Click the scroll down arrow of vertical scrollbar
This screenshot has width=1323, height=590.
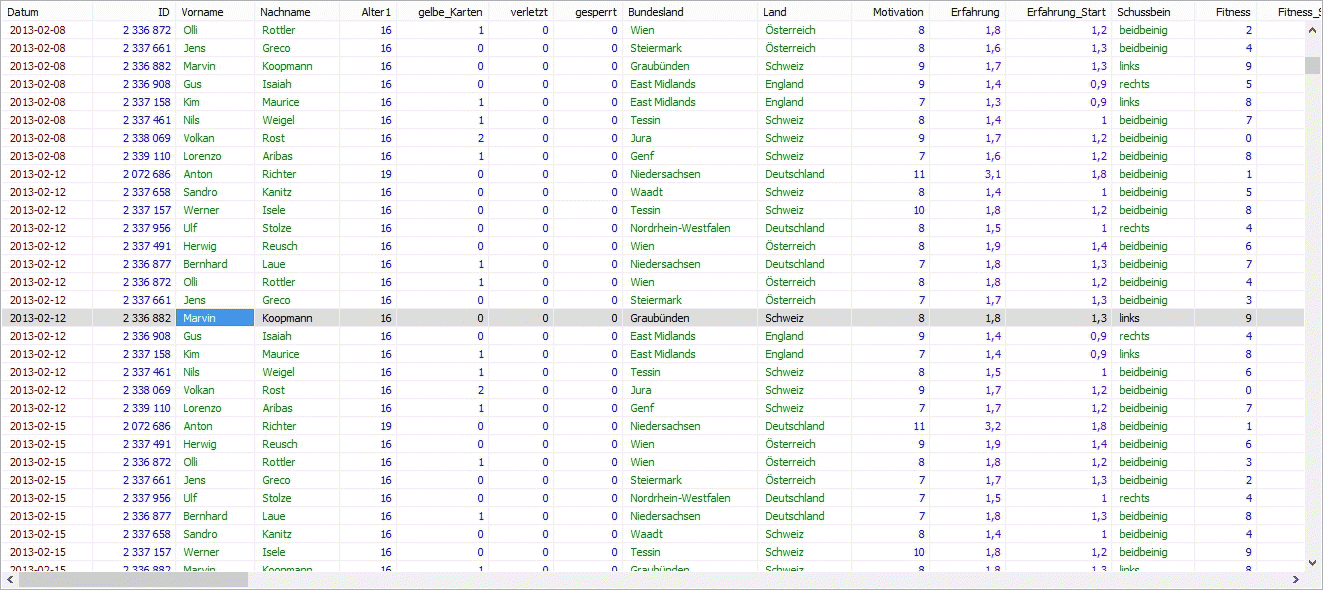pyautogui.click(x=1313, y=562)
